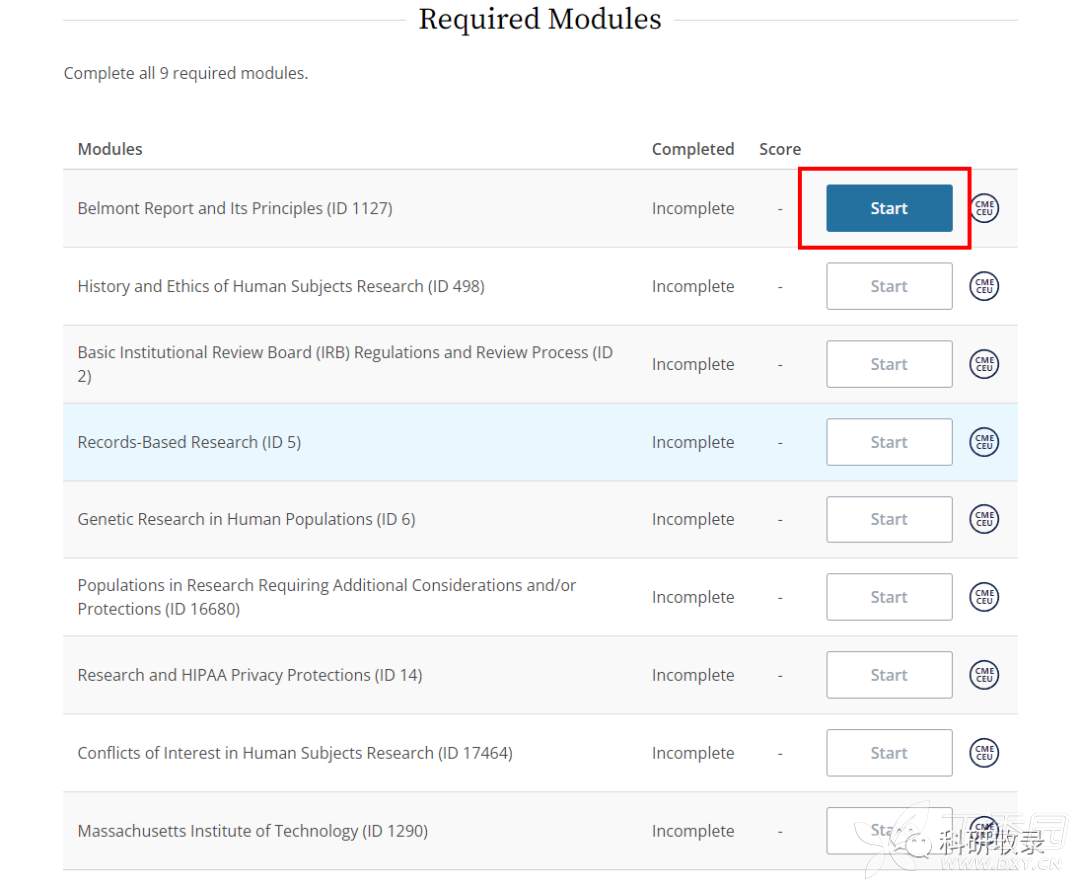Click Massachusetts Institute of Technology module title

pyautogui.click(x=252, y=831)
